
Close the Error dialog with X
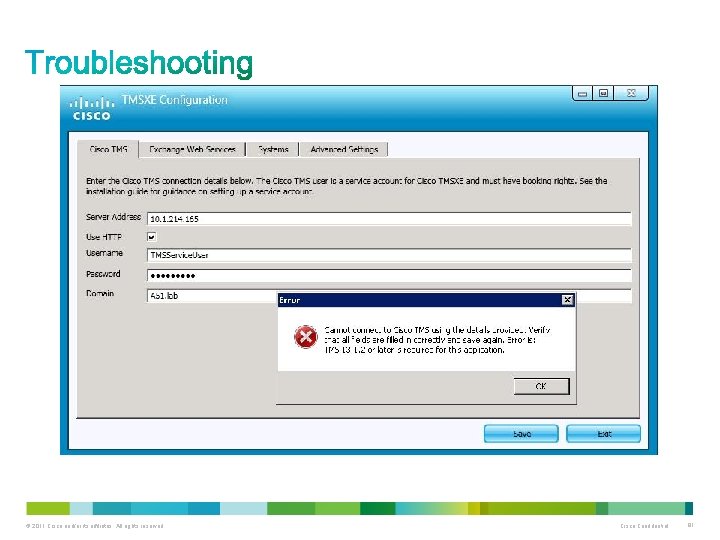tap(568, 300)
